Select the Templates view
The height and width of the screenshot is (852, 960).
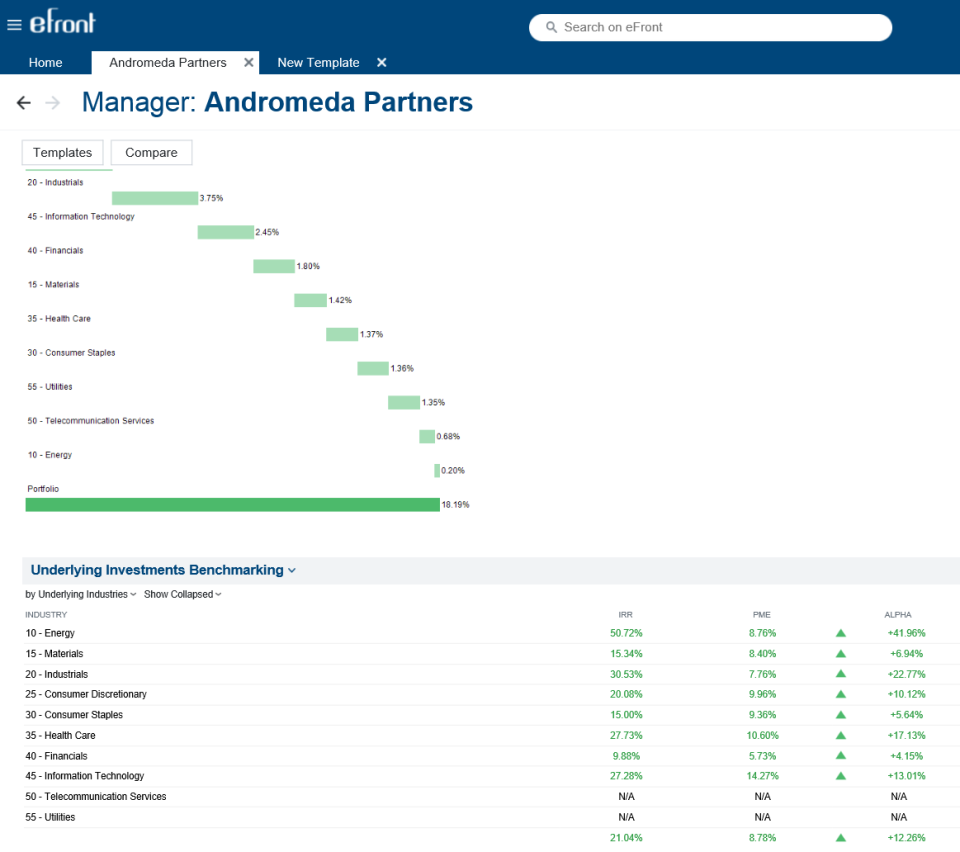pyautogui.click(x=62, y=152)
